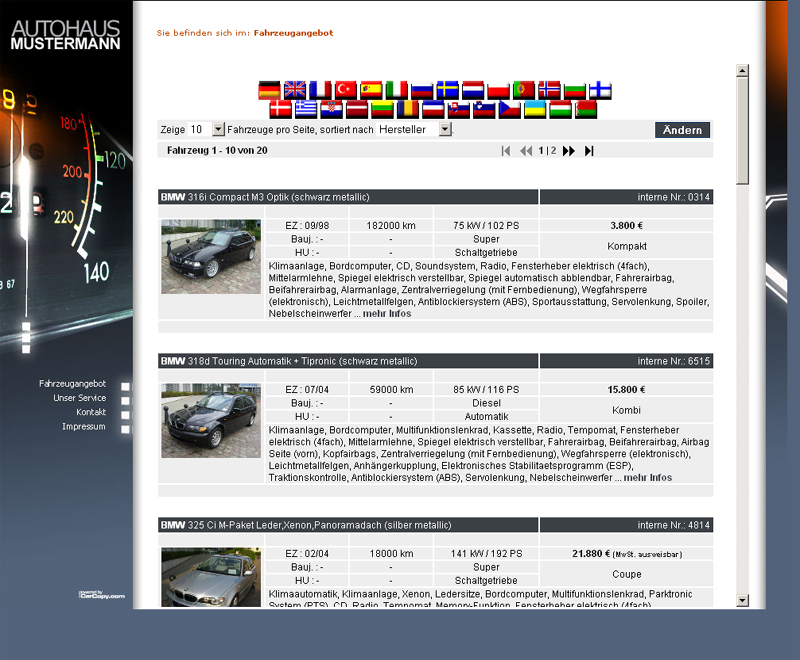Viewport: 800px width, 660px height.
Task: Select the Belarusian flag language
Action: pos(586,109)
